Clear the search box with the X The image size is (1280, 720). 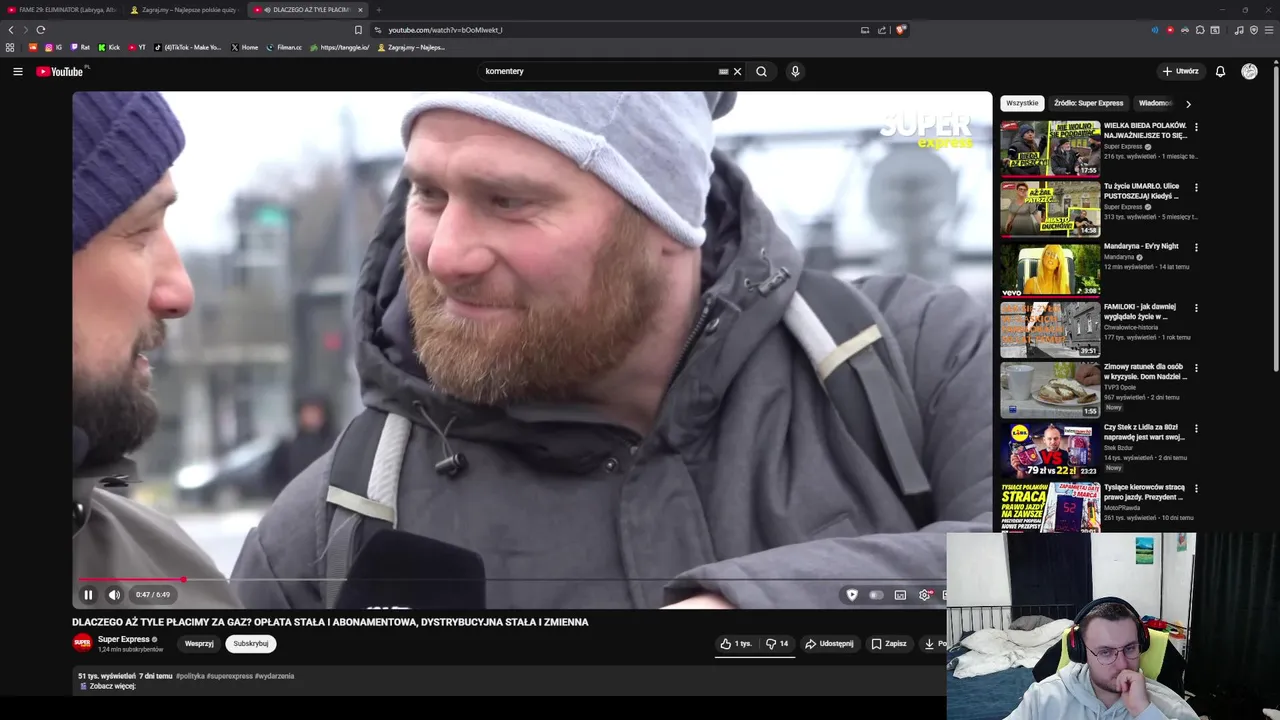(737, 71)
